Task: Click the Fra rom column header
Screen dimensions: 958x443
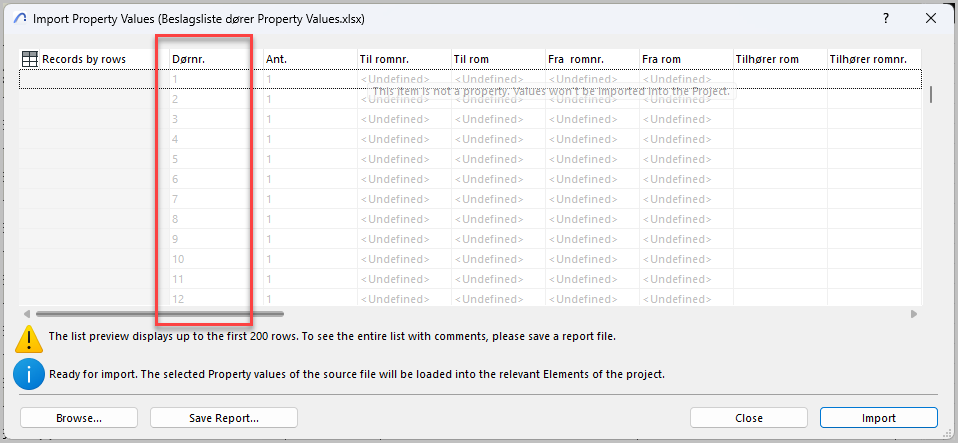Action: click(661, 59)
